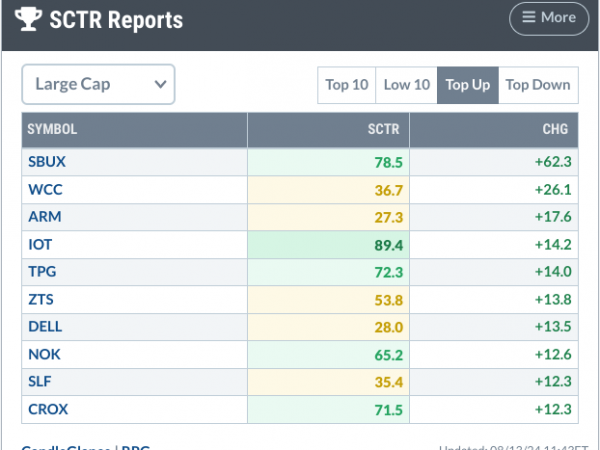Open the More menu button
600x450 pixels.
tap(549, 18)
